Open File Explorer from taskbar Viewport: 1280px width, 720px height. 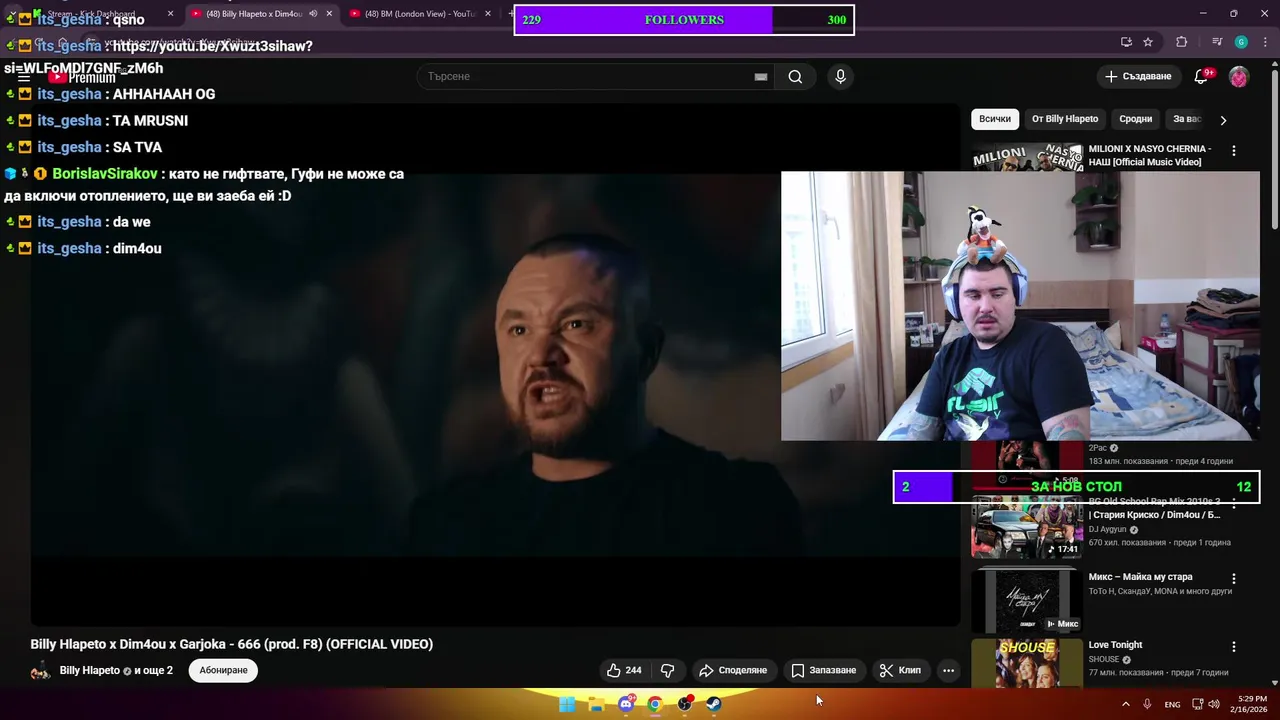point(596,704)
